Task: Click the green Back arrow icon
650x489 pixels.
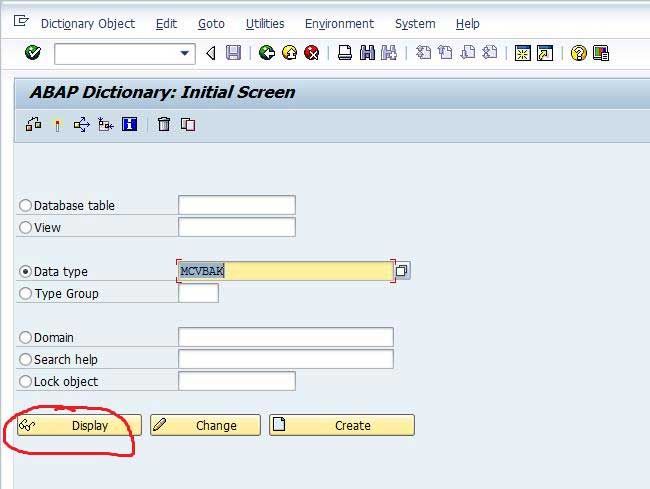Action: pyautogui.click(x=267, y=53)
